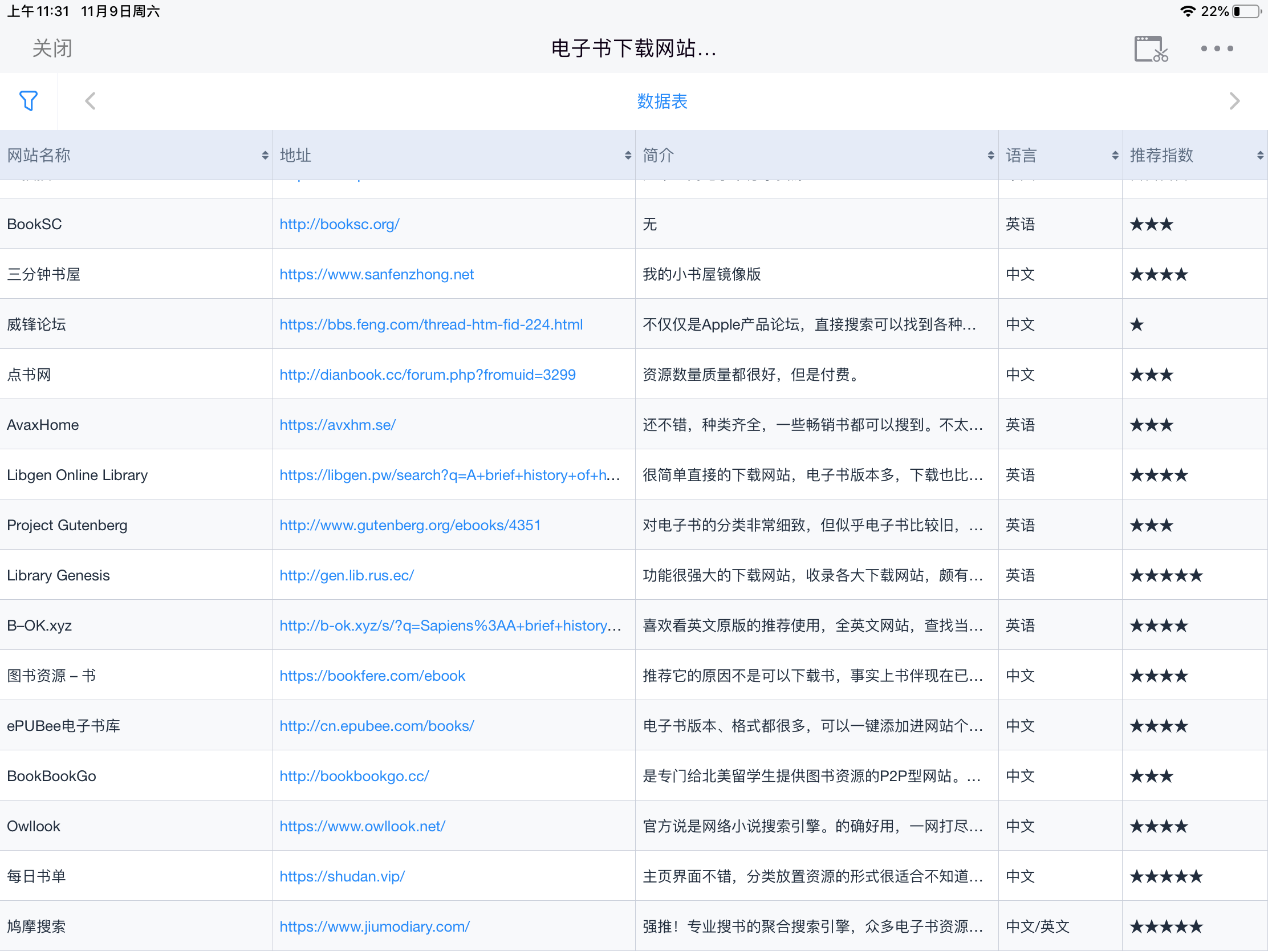Screen dimensions: 1268x951
Task: Open link https://www.owllook.net/
Action: 363,826
